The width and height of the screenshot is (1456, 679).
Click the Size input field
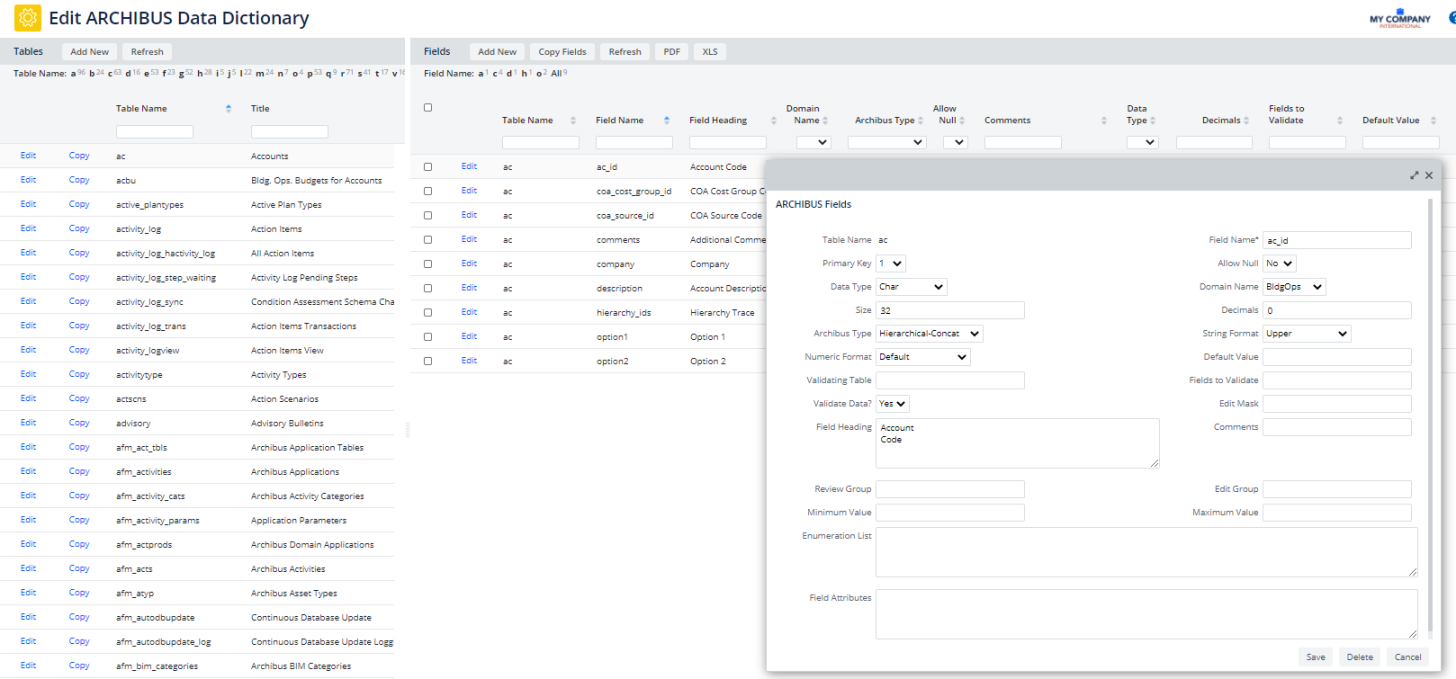(950, 310)
